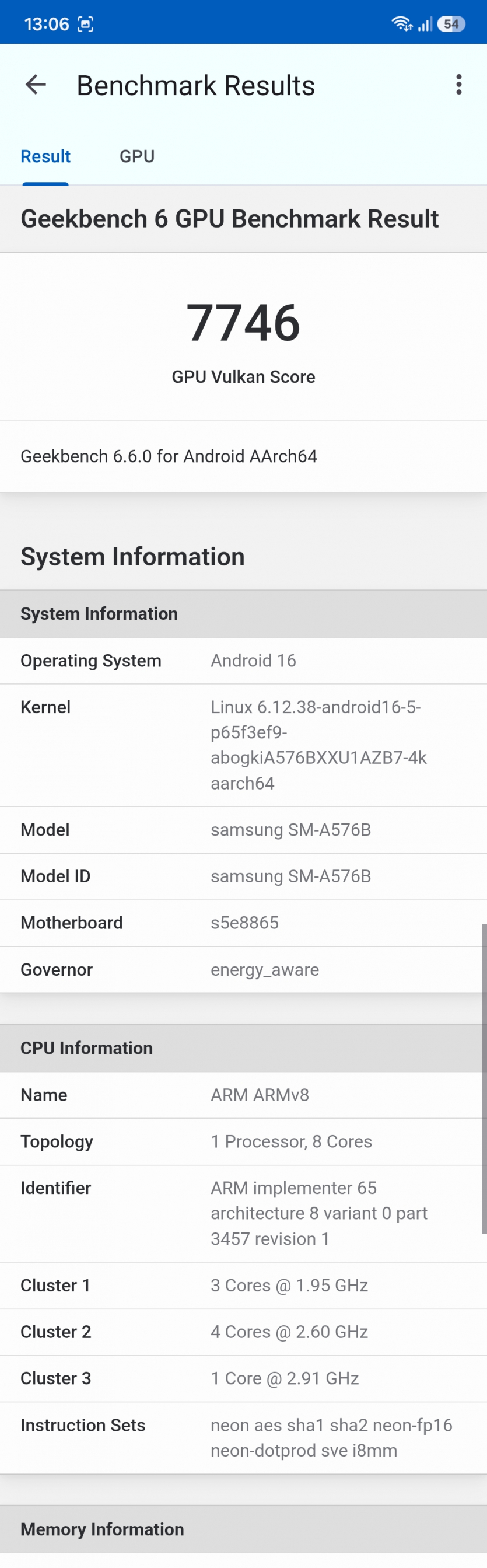This screenshot has height=1568, width=487.
Task: Select the Operating System Android 16 row
Action: (243, 661)
